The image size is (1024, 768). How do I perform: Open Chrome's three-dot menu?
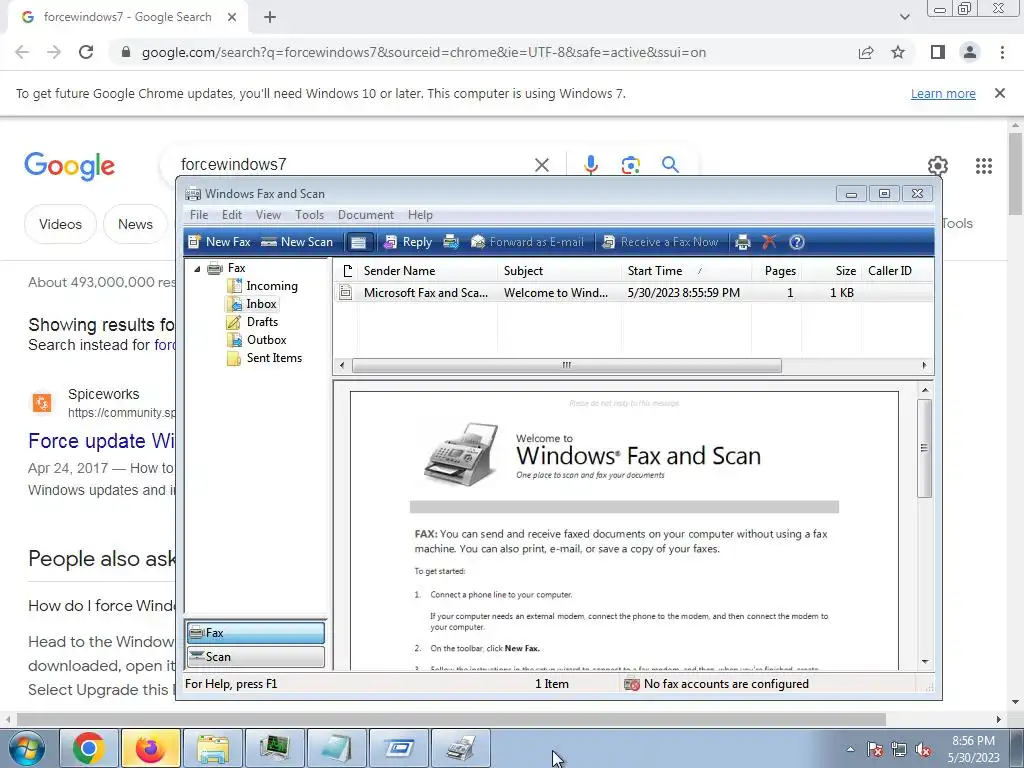coord(1002,52)
